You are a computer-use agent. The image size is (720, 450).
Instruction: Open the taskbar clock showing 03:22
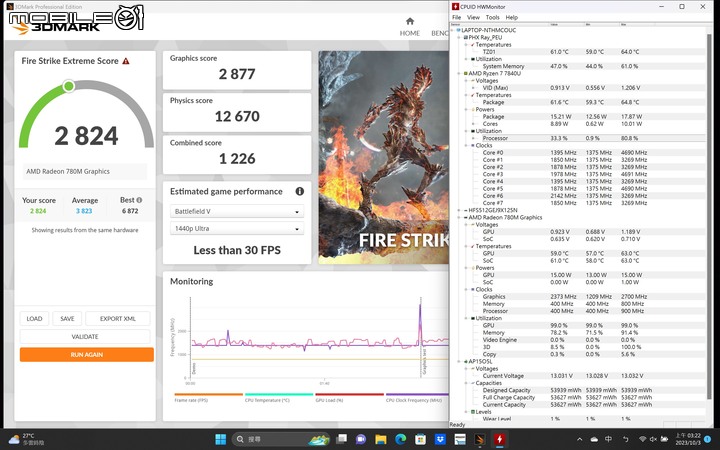pyautogui.click(x=688, y=439)
